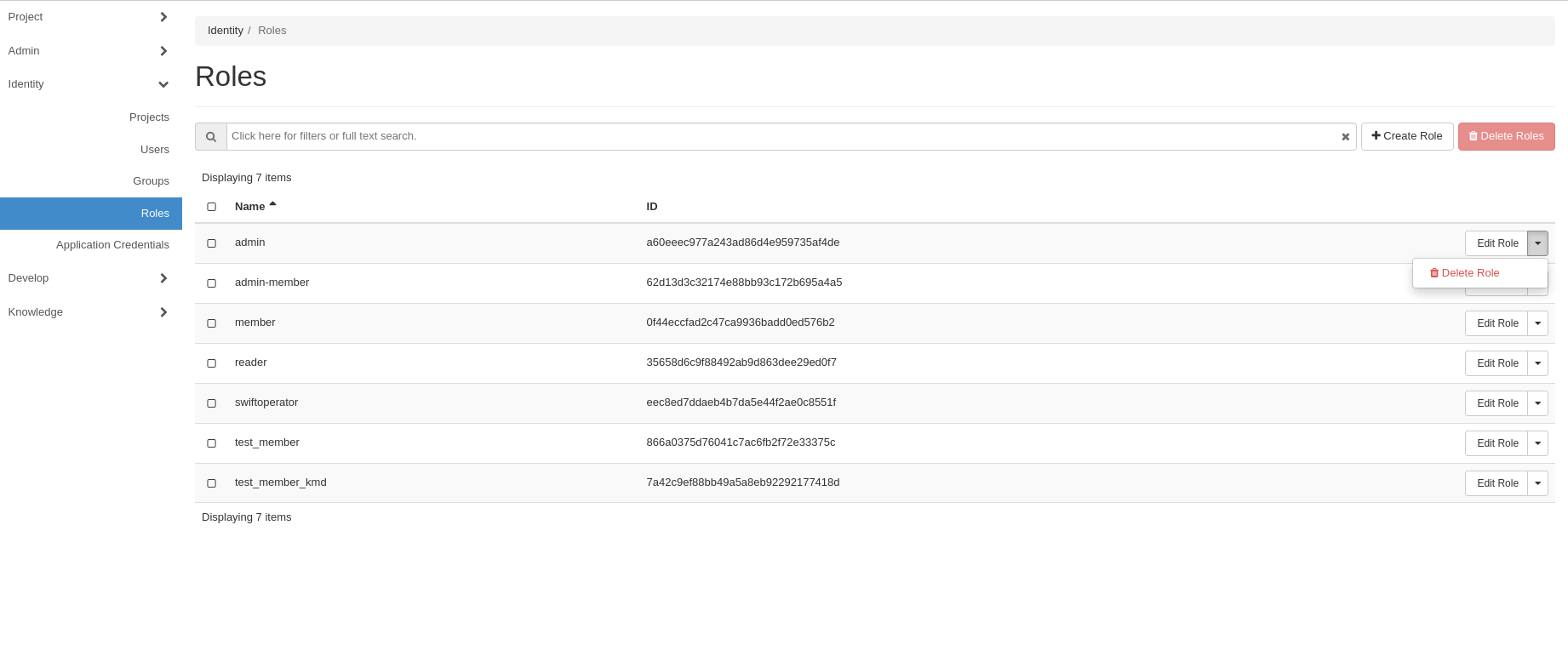Open the actions dropdown for the member role
Image resolution: width=1568 pixels, height=645 pixels.
(x=1537, y=323)
